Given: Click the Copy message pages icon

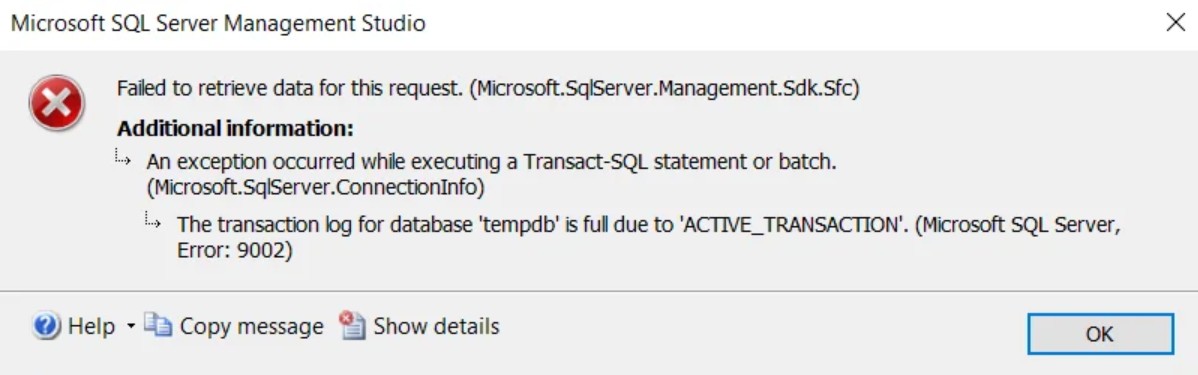Looking at the screenshot, I should [x=158, y=325].
